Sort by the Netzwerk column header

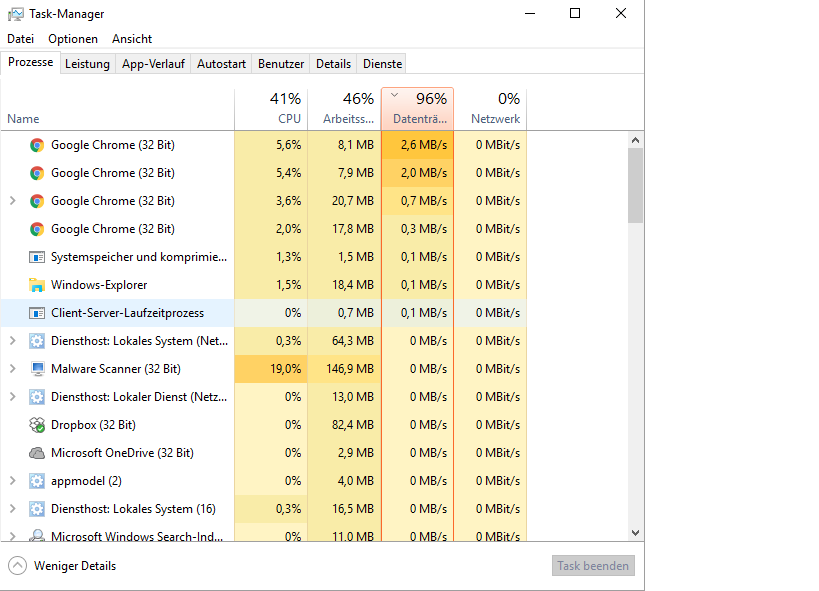click(x=490, y=109)
